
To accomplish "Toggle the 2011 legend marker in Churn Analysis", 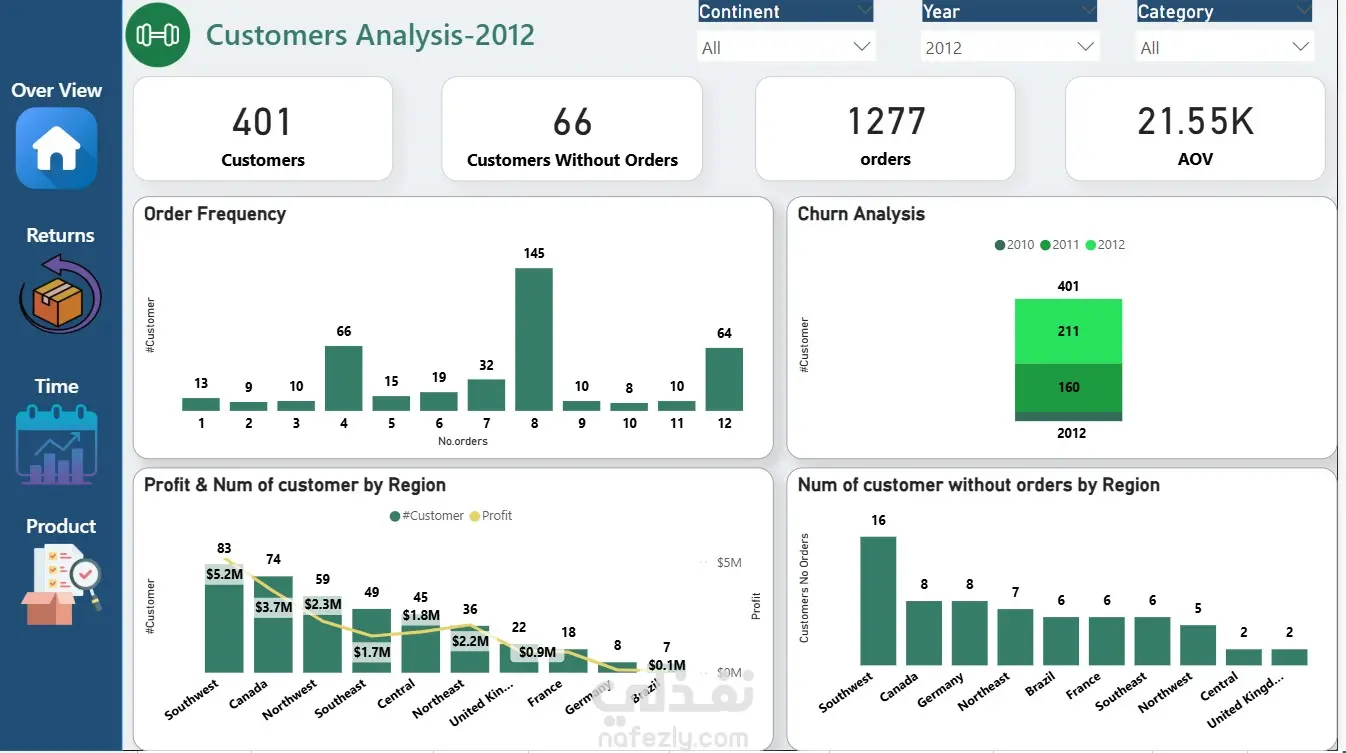I will pos(1045,245).
